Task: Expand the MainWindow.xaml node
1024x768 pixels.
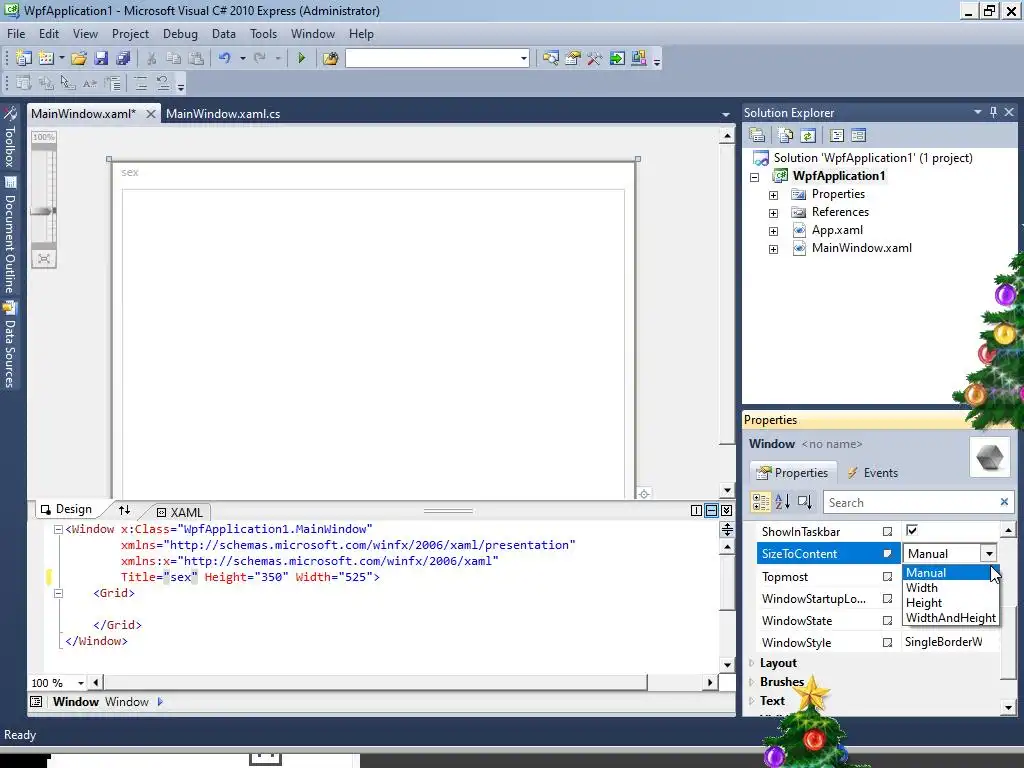Action: click(x=773, y=249)
